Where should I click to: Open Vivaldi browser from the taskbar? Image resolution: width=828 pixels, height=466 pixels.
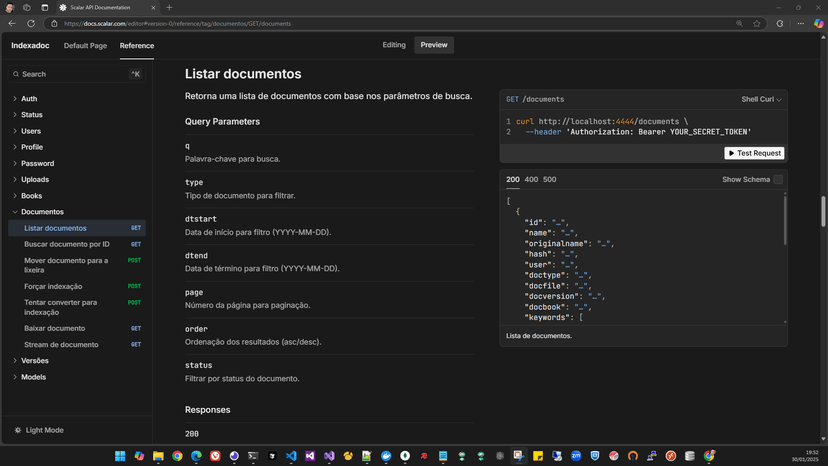coord(215,455)
